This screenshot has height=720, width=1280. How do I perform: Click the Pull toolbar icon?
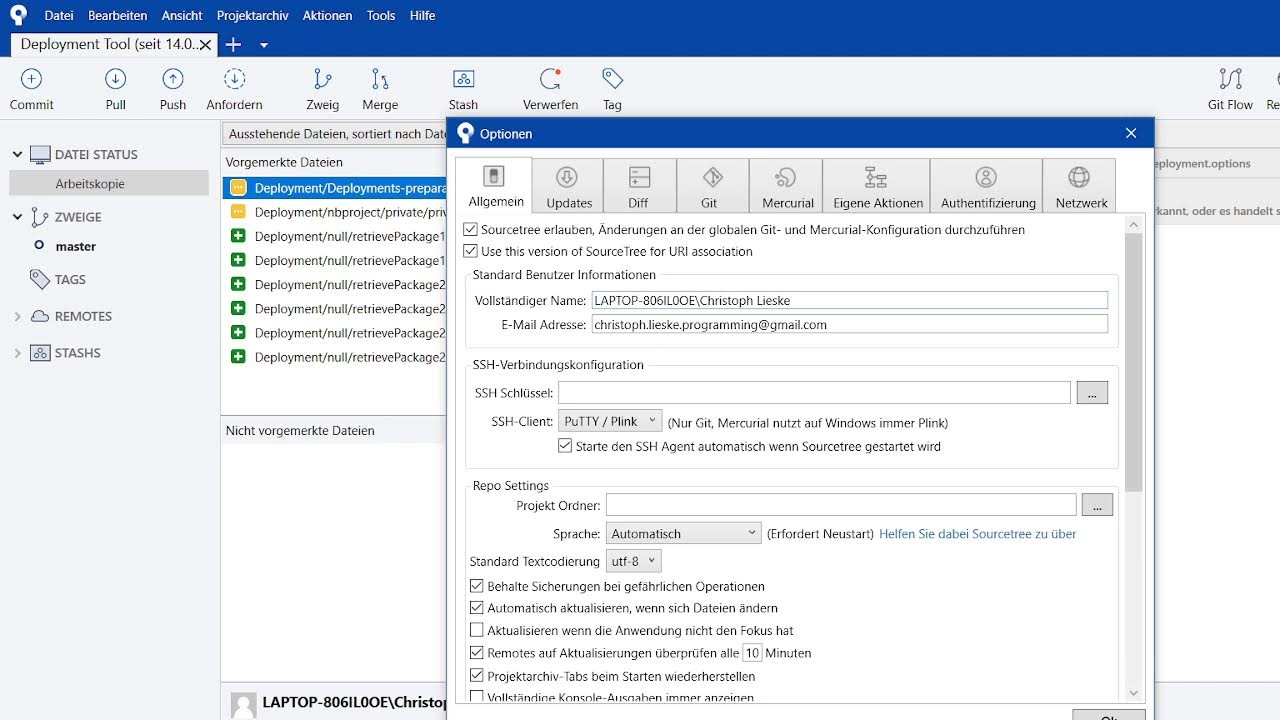point(115,79)
